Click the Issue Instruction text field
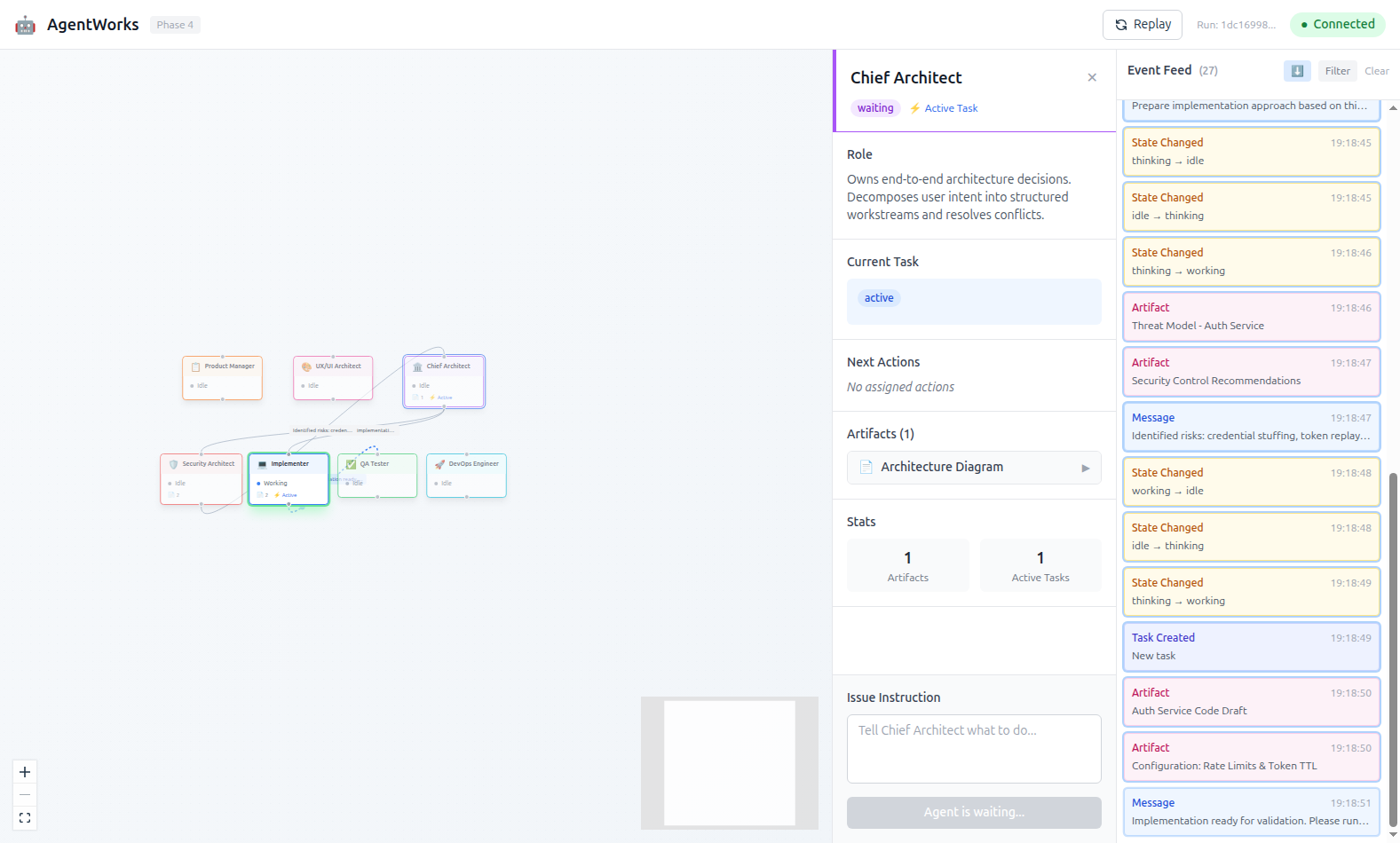1400x843 pixels. [974, 749]
